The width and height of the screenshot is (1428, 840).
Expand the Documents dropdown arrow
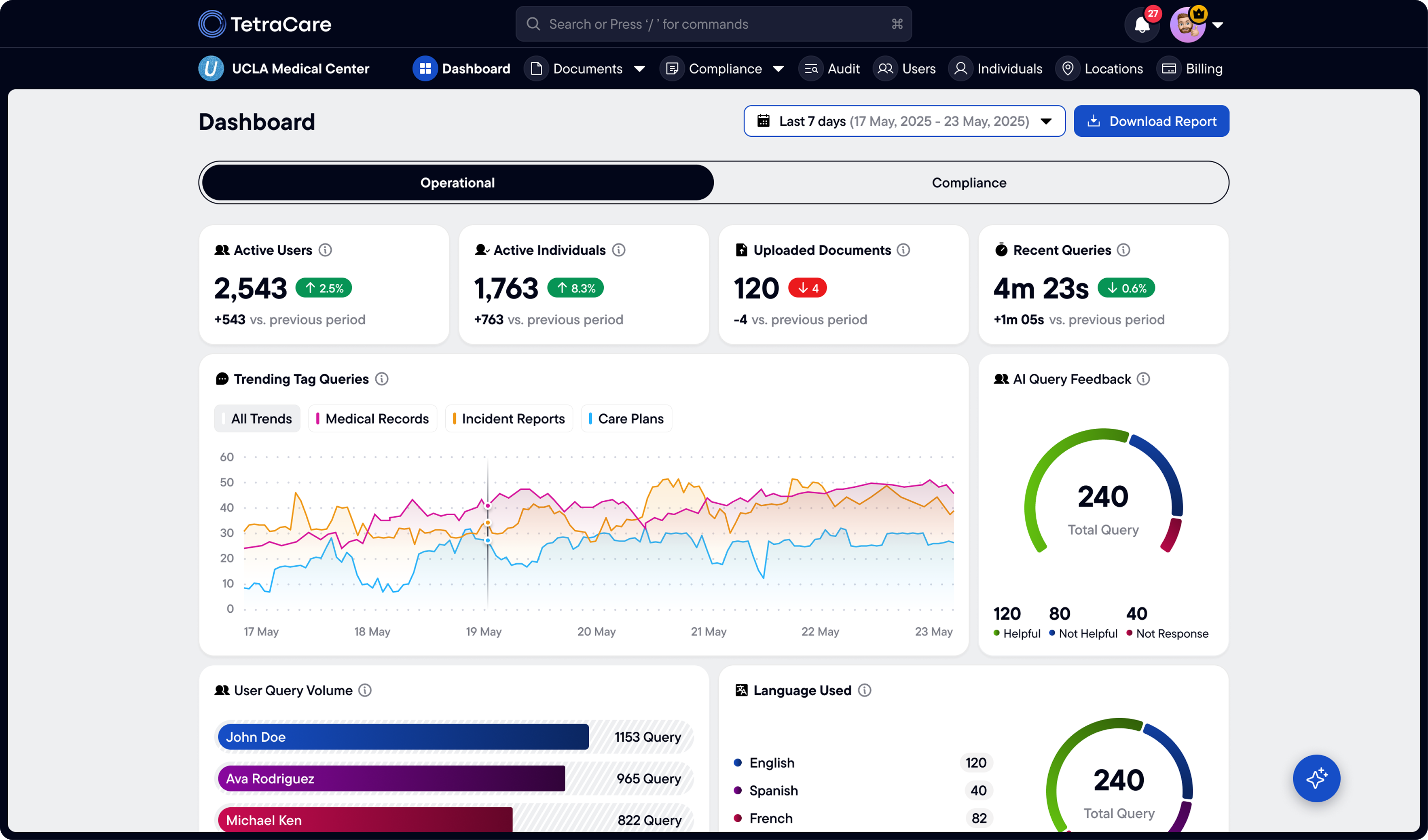[639, 69]
